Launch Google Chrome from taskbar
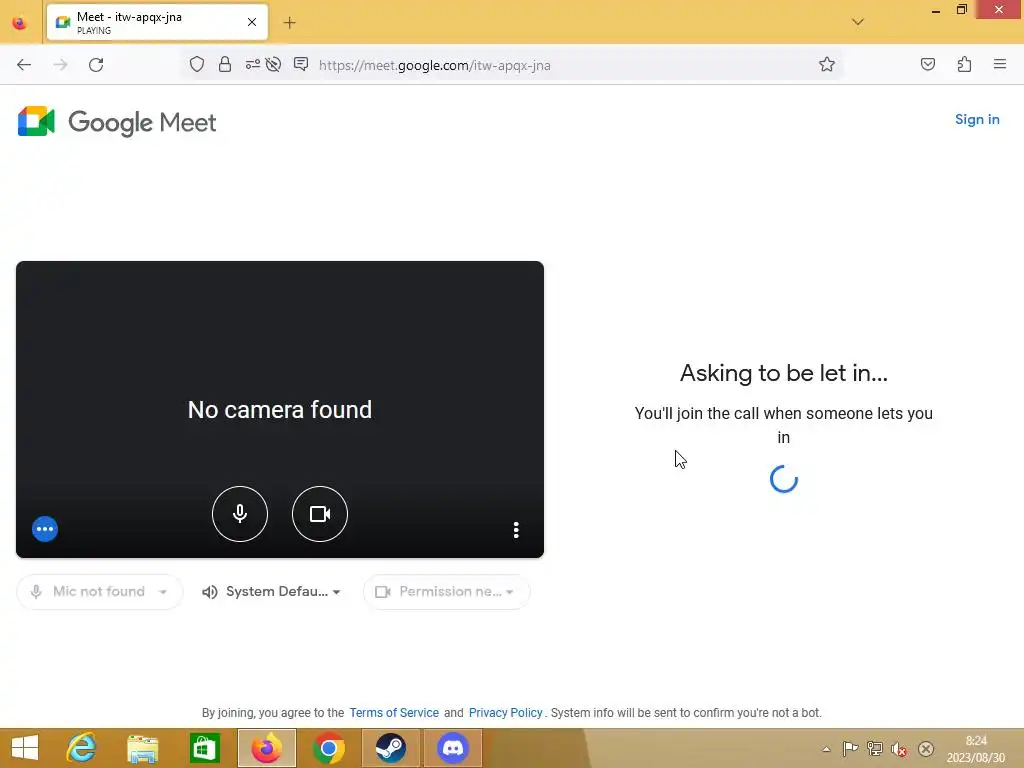 [328, 748]
